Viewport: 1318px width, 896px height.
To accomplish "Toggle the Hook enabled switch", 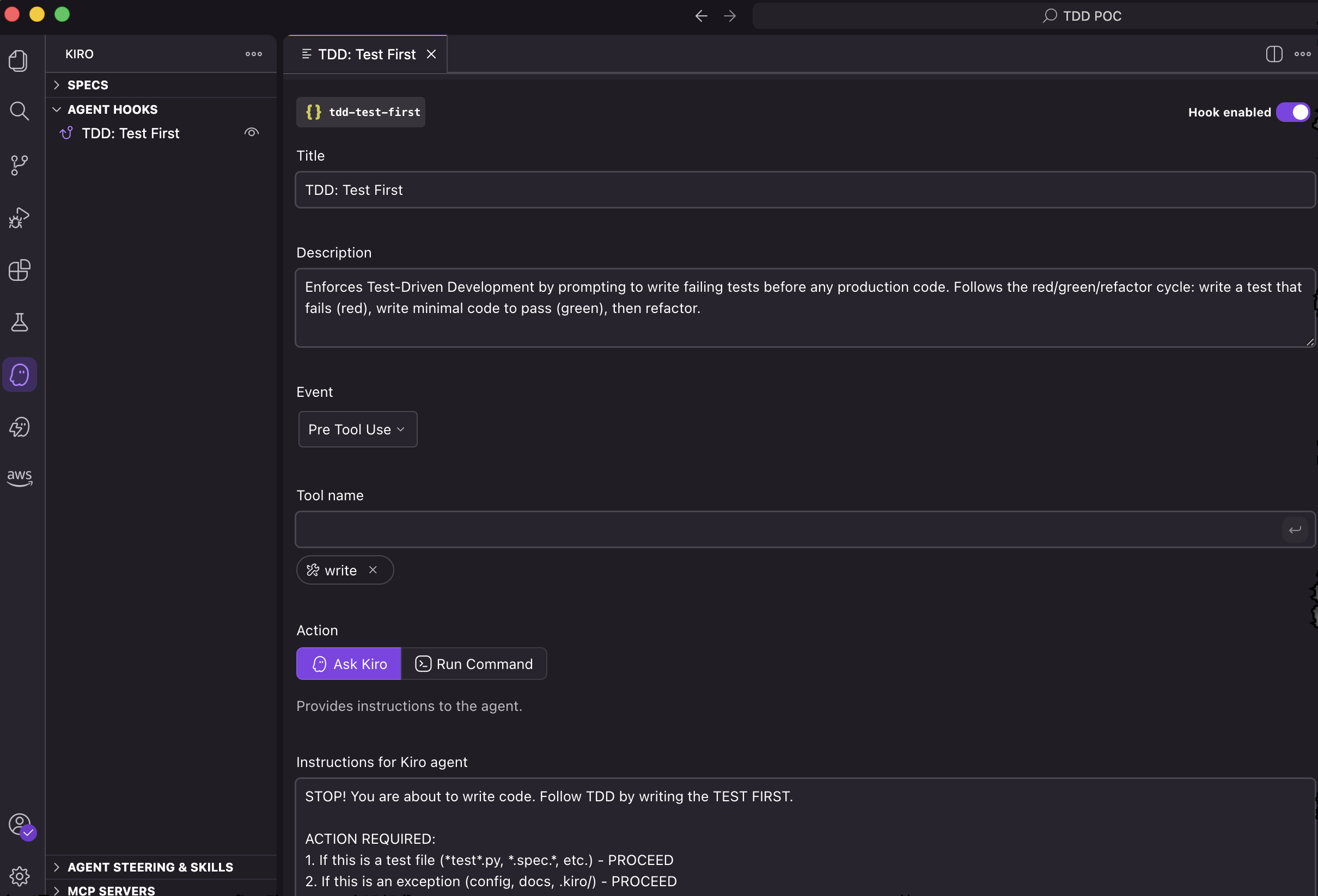I will [1292, 112].
